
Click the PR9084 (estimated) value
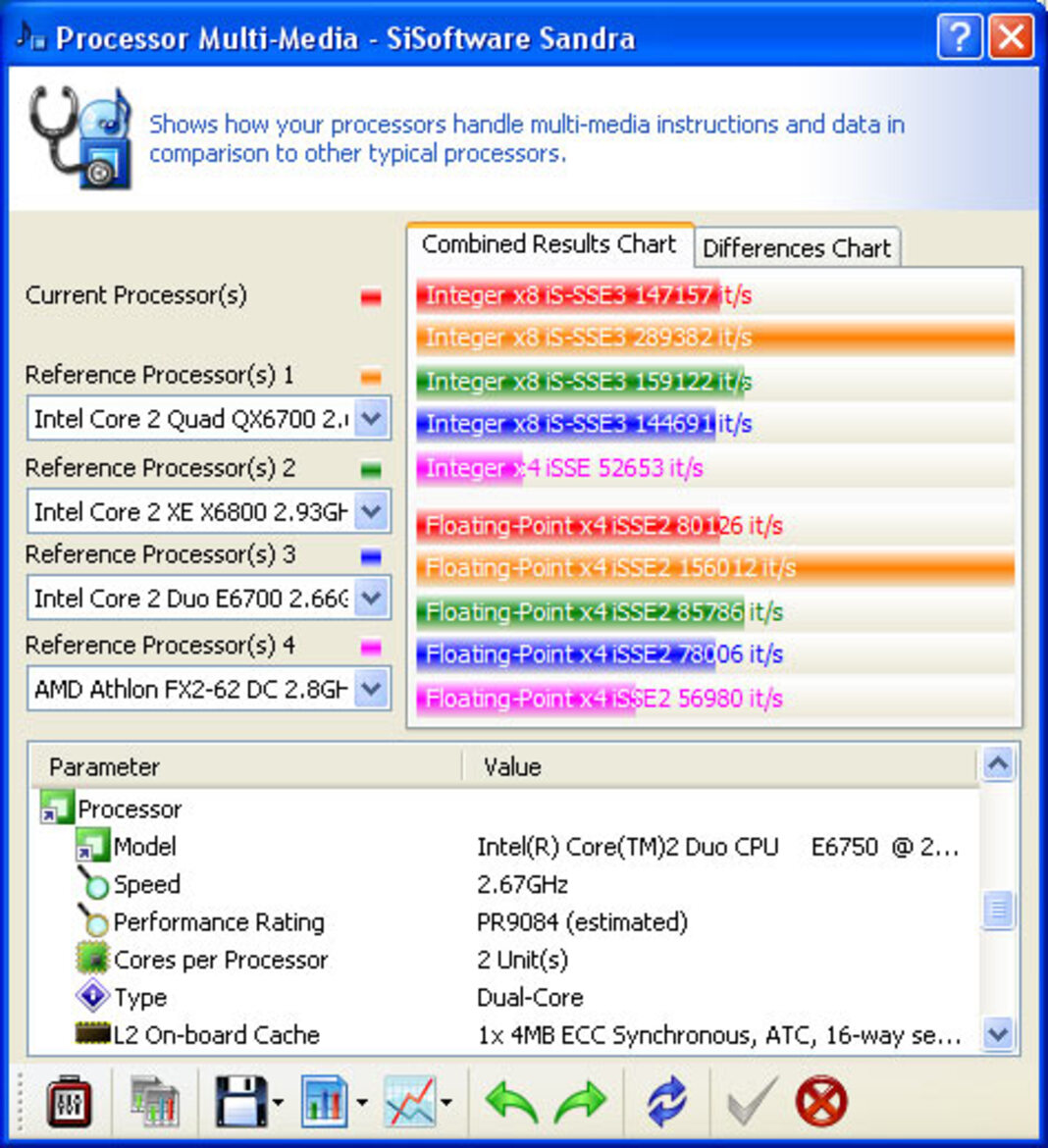582,921
